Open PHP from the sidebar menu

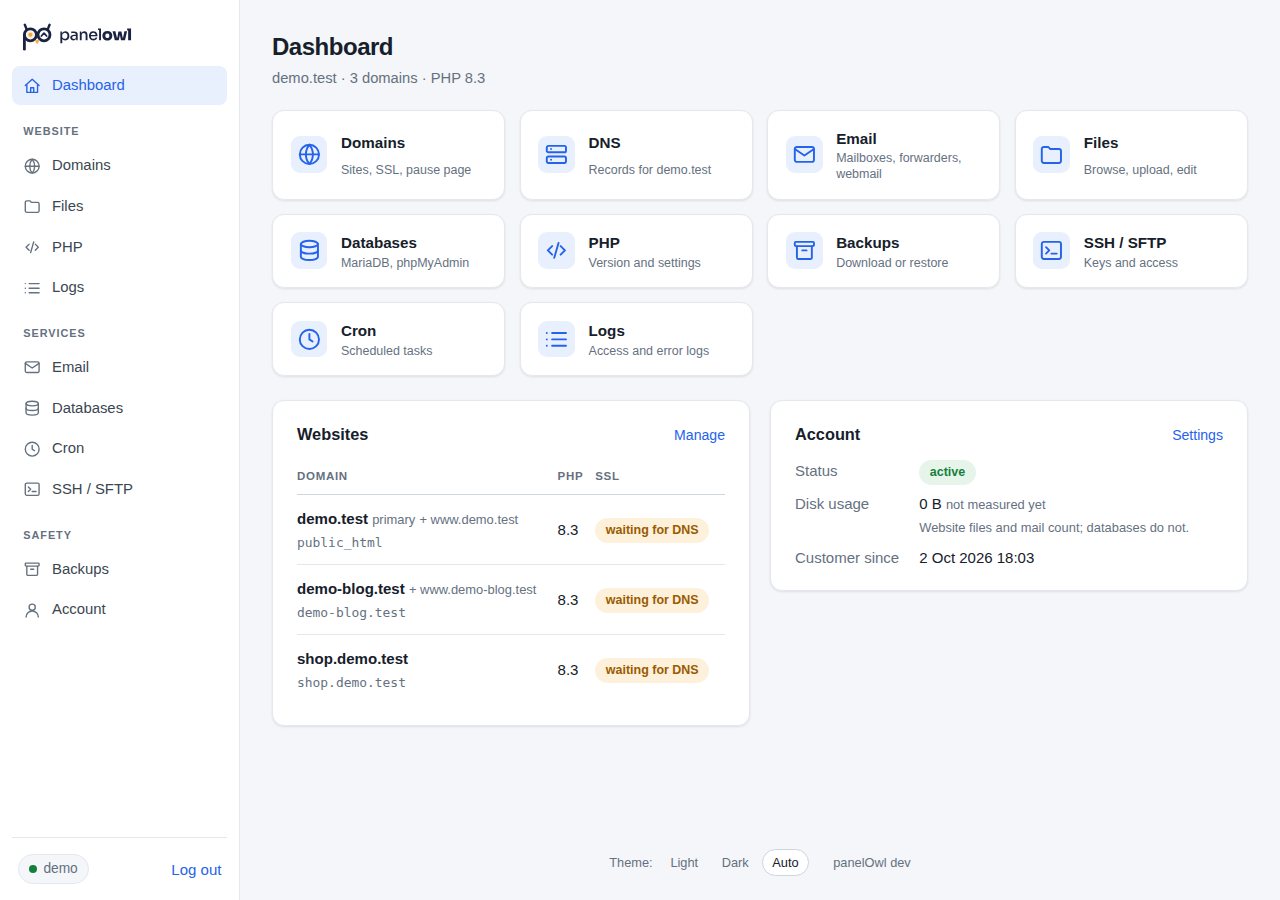[x=119, y=247]
